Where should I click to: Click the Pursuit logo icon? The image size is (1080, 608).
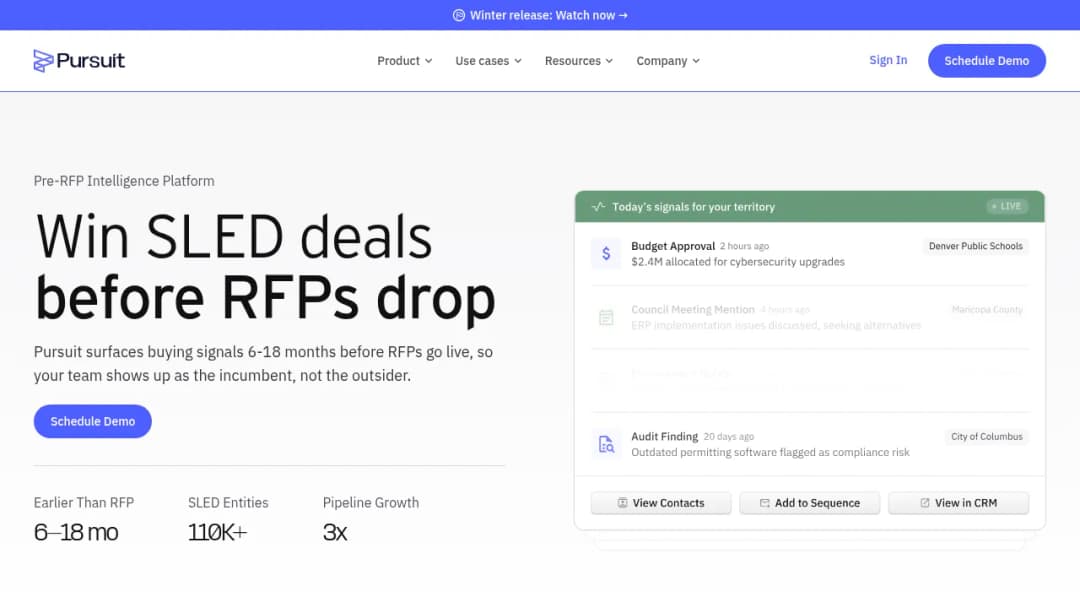(x=43, y=61)
